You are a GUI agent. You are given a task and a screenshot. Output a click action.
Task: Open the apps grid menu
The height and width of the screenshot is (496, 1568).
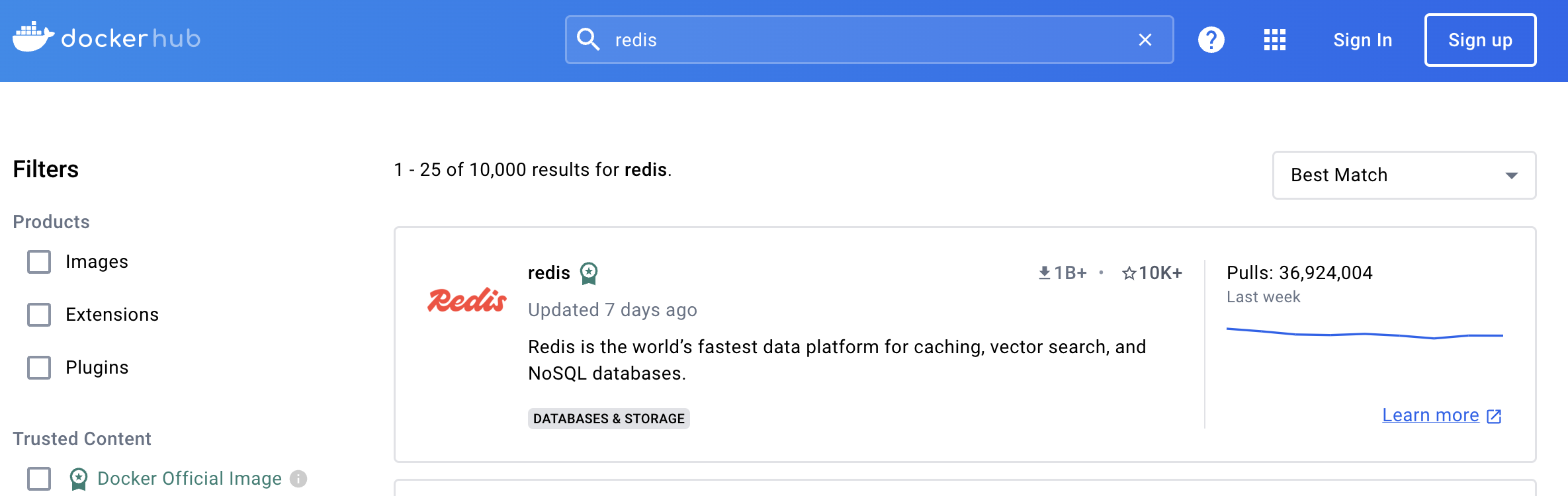[x=1274, y=40]
